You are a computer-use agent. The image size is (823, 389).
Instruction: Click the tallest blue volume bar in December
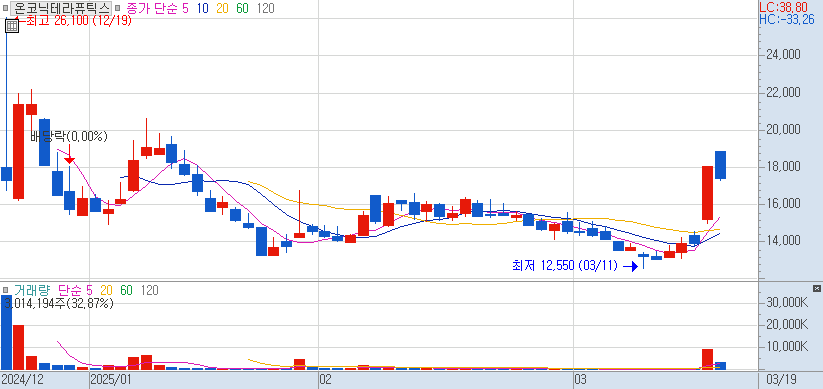point(6,332)
